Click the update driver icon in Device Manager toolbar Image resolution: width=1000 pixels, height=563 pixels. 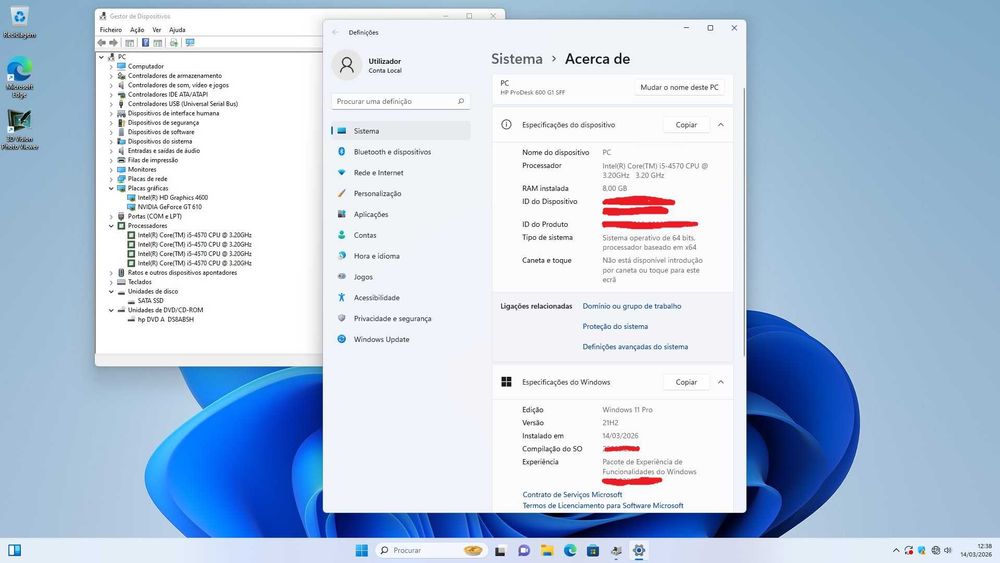pyautogui.click(x=173, y=43)
